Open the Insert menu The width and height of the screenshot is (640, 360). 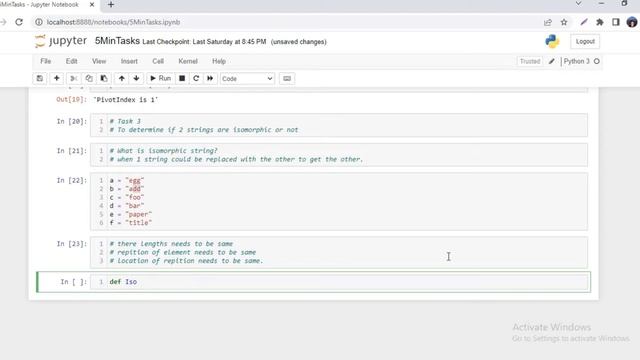129,61
